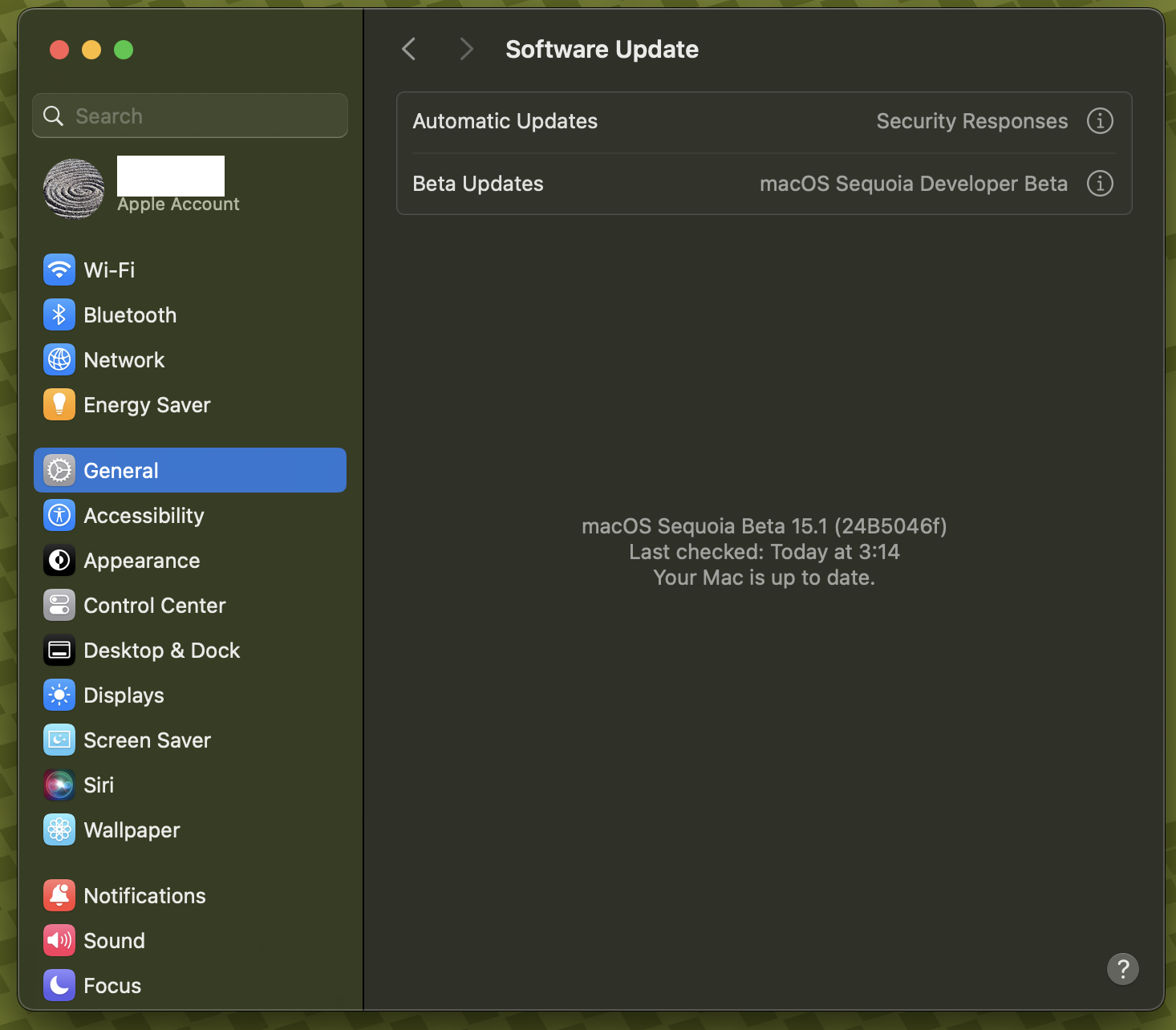
Task: Open the Network globe icon
Action: [59, 359]
